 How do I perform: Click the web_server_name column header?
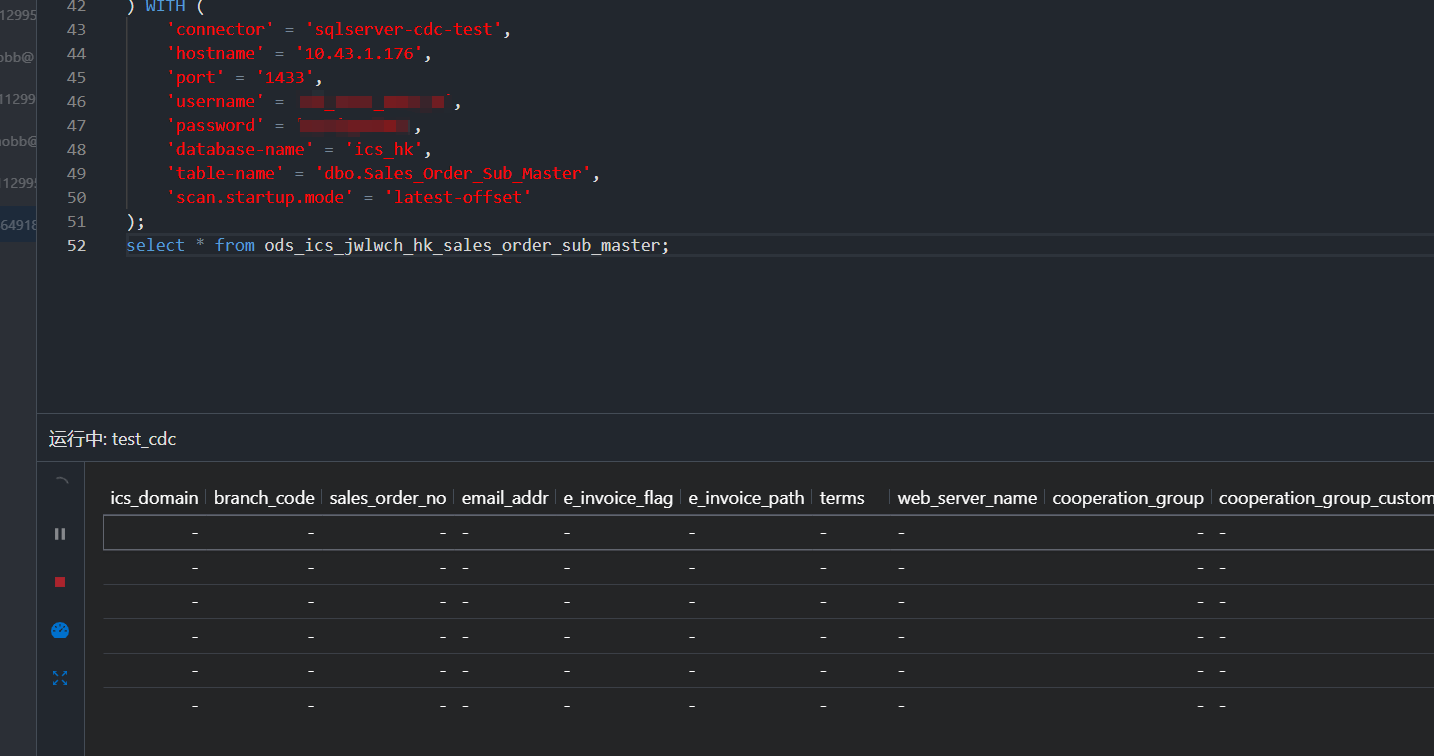click(x=967, y=498)
